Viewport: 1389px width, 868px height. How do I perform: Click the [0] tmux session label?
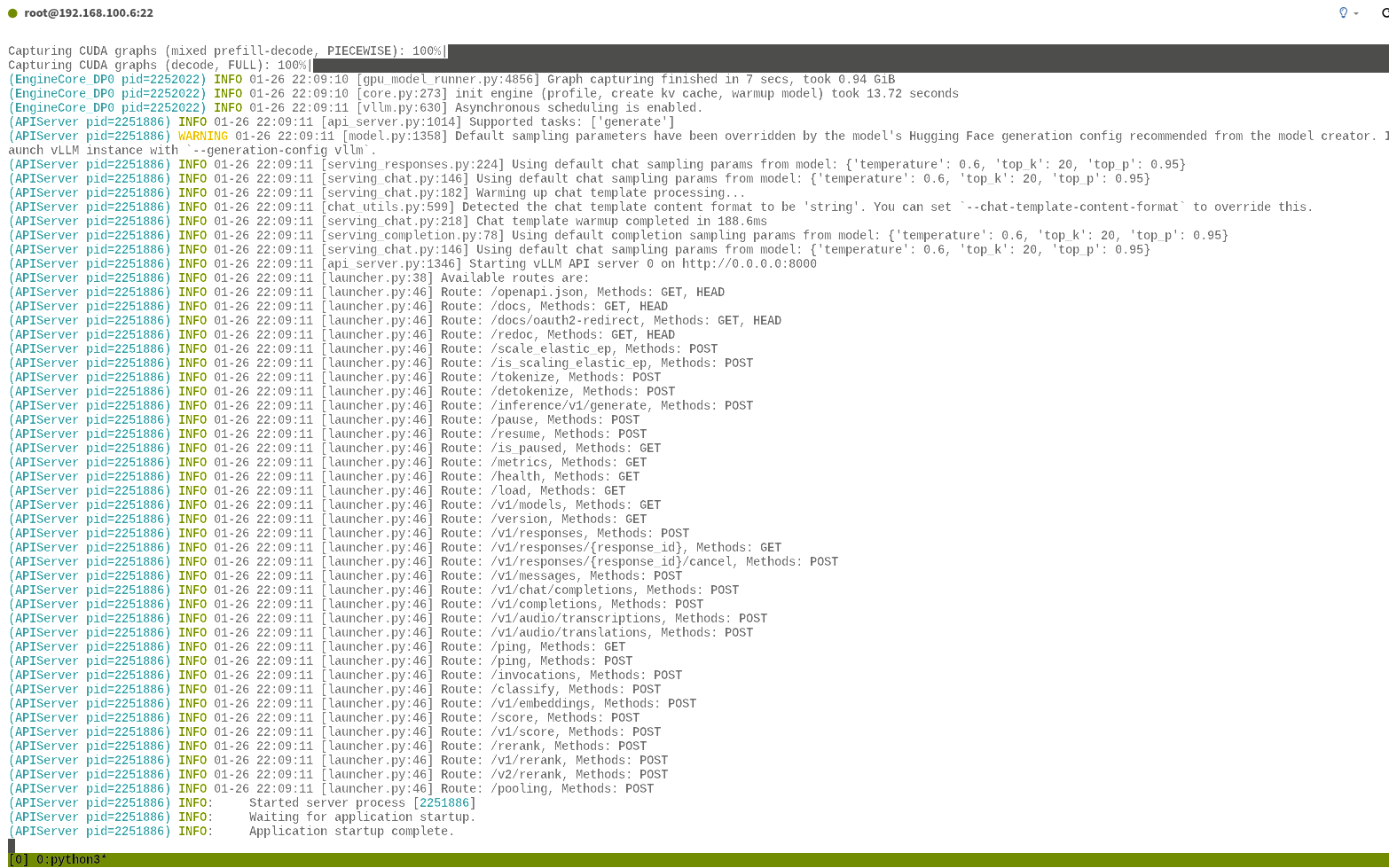18,859
